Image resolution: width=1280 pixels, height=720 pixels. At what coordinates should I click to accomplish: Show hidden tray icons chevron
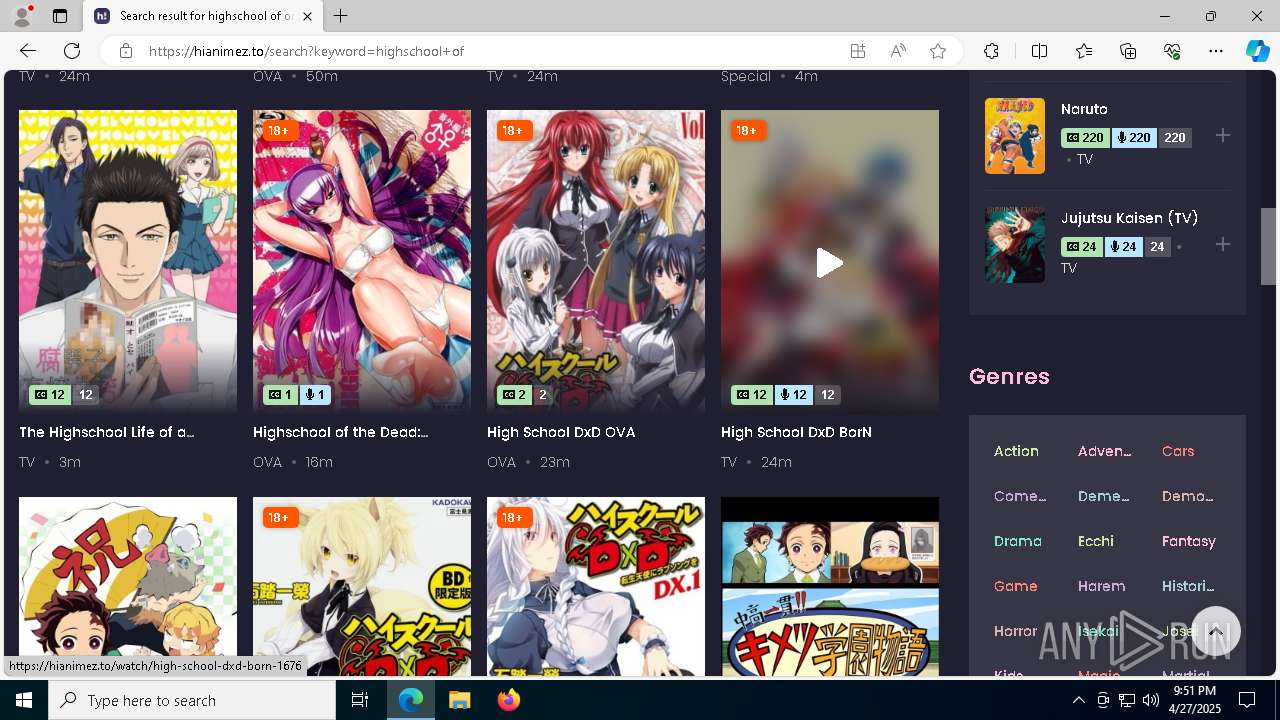point(1078,700)
